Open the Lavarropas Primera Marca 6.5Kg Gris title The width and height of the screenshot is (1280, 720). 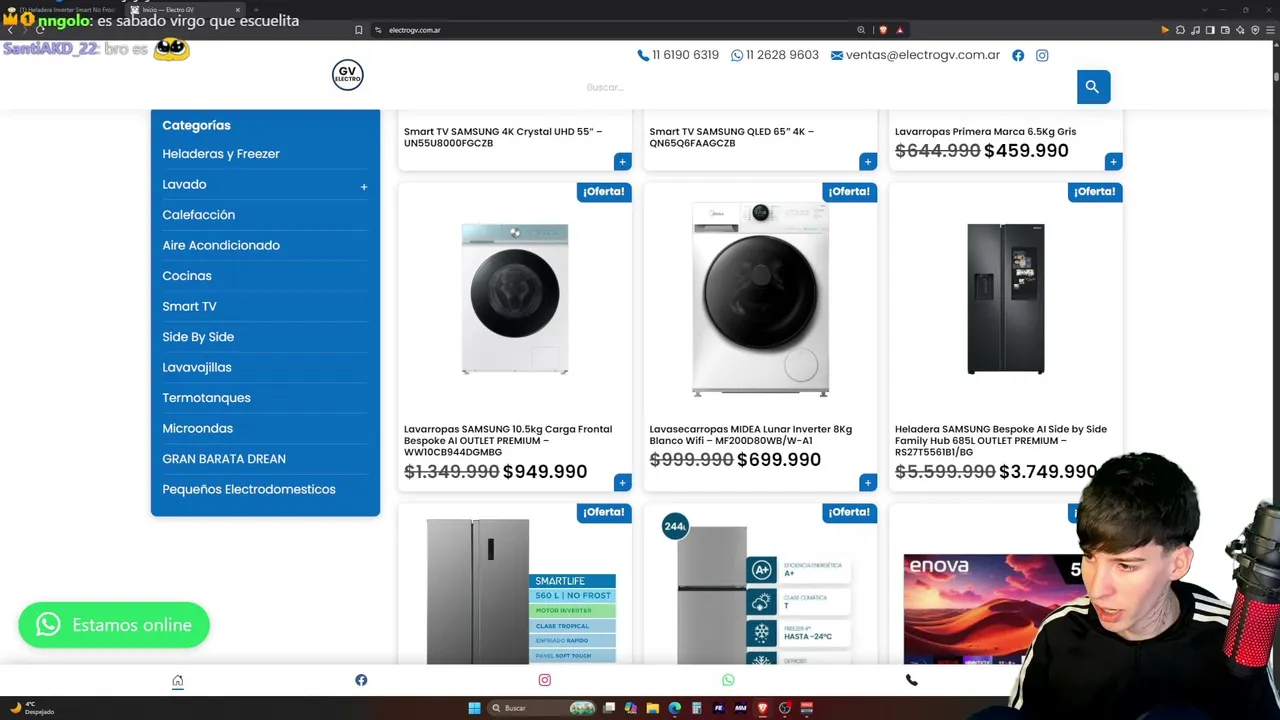[986, 132]
